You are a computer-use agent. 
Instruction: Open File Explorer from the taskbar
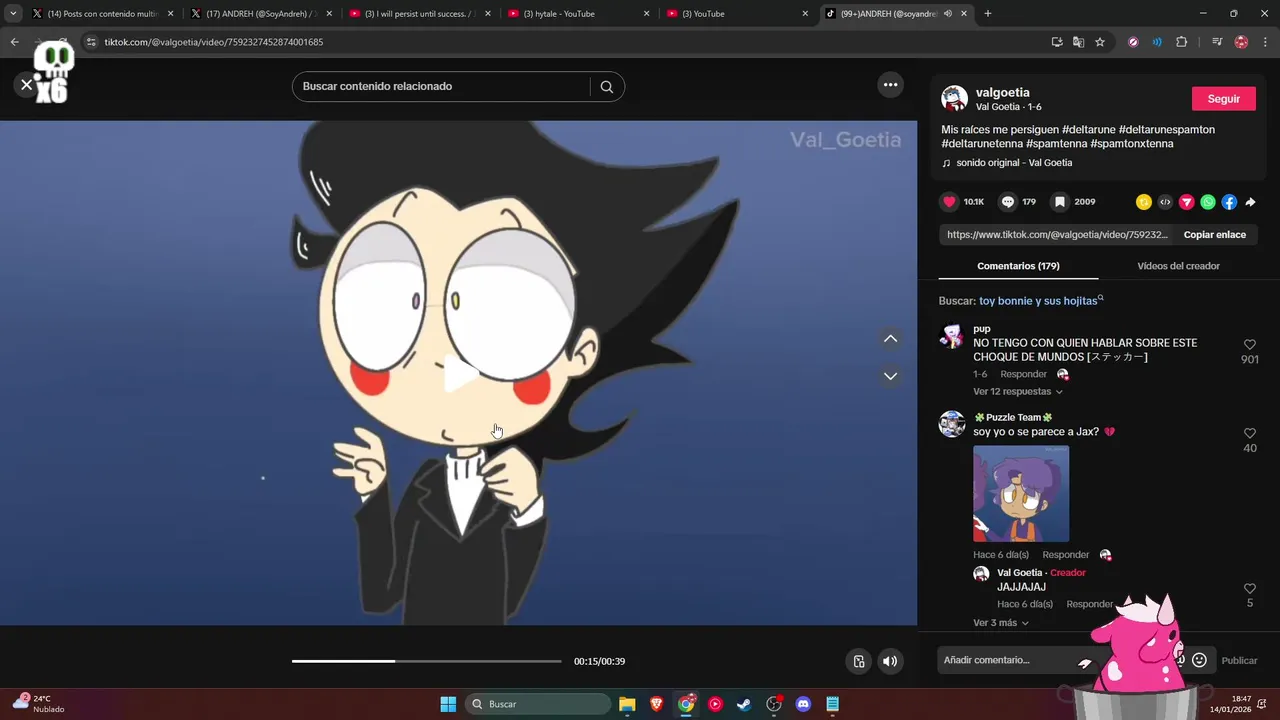(x=627, y=704)
